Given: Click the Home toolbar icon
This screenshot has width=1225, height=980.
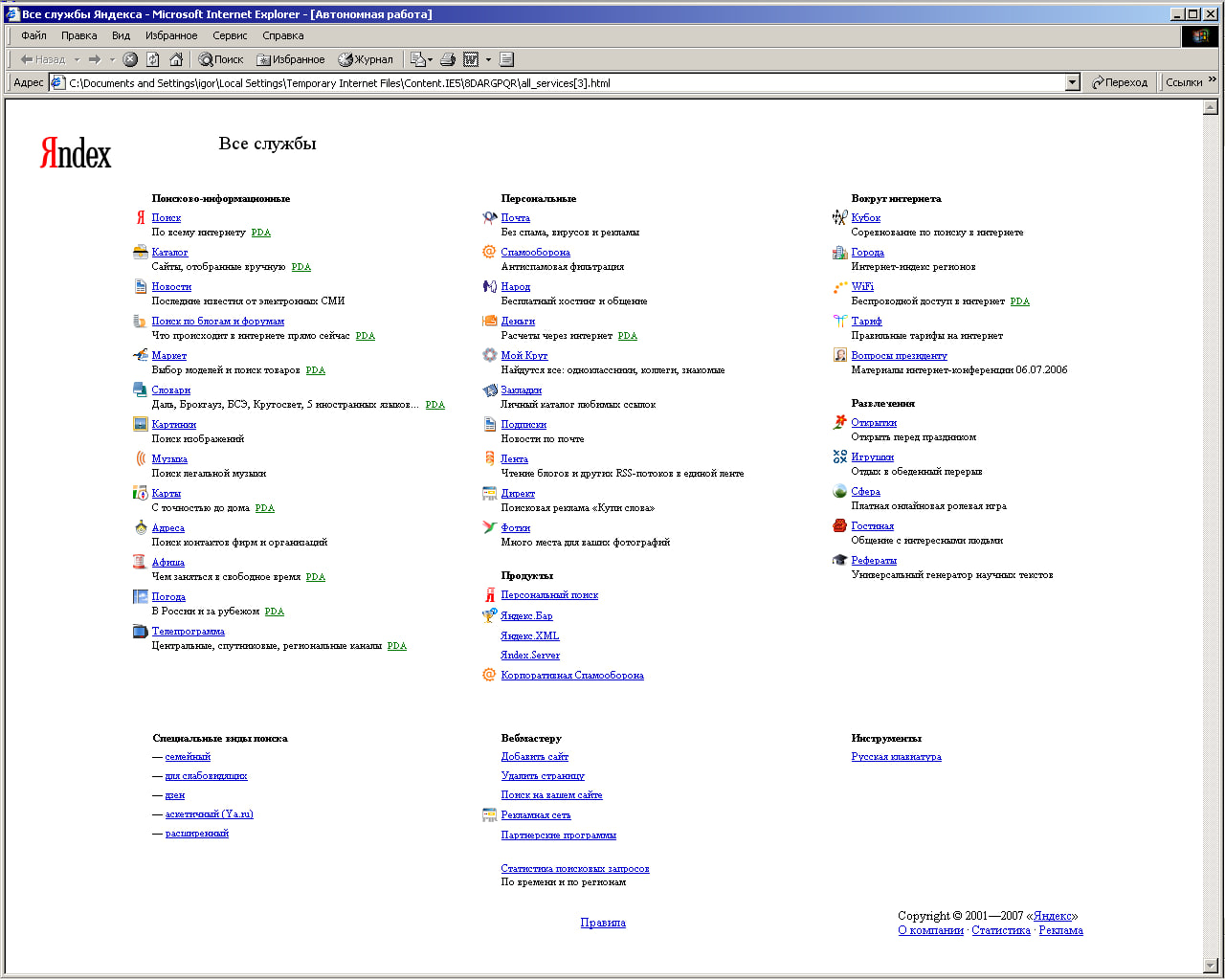Looking at the screenshot, I should (x=176, y=59).
